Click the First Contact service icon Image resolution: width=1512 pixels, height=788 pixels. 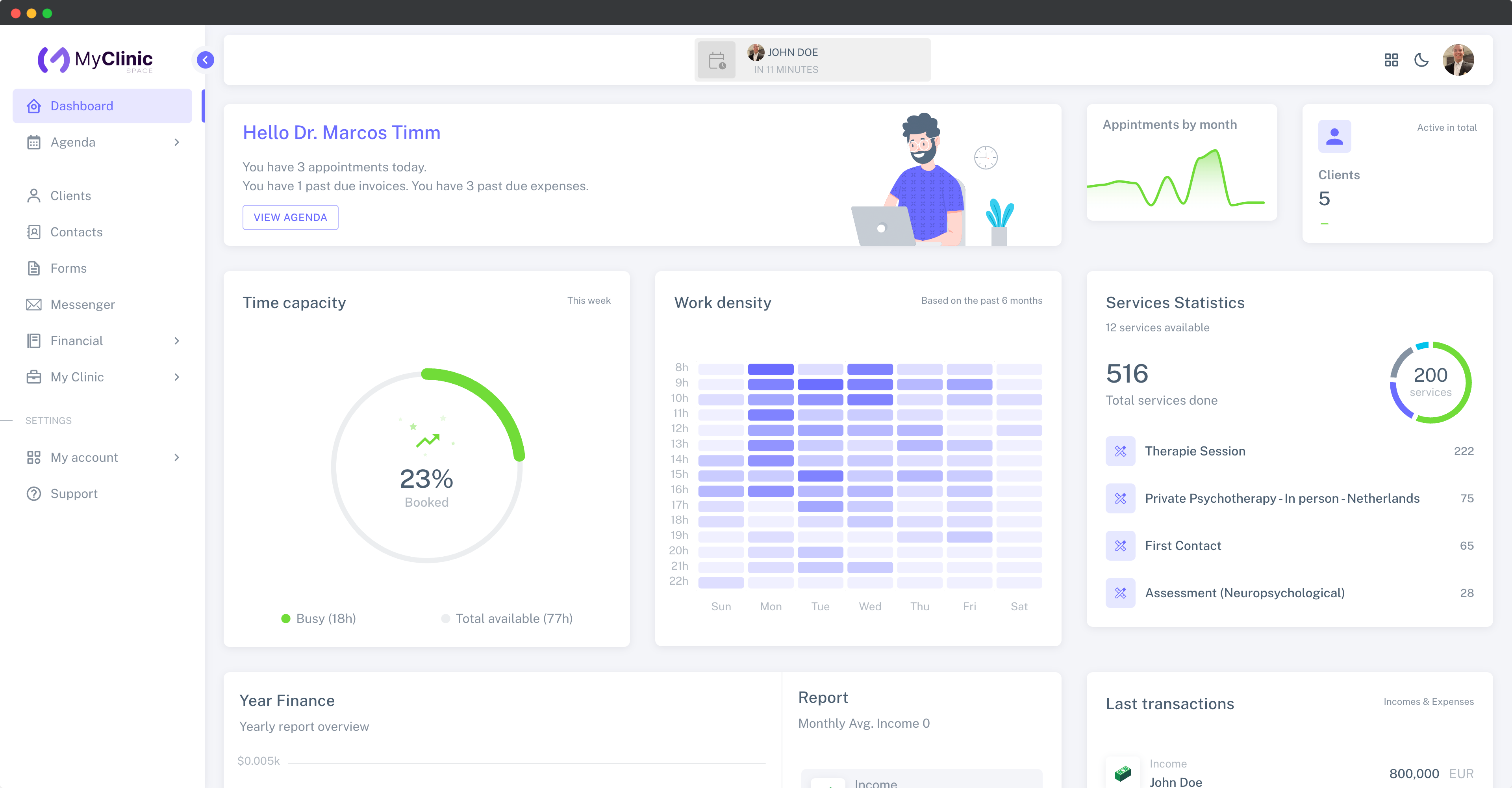pos(1120,546)
